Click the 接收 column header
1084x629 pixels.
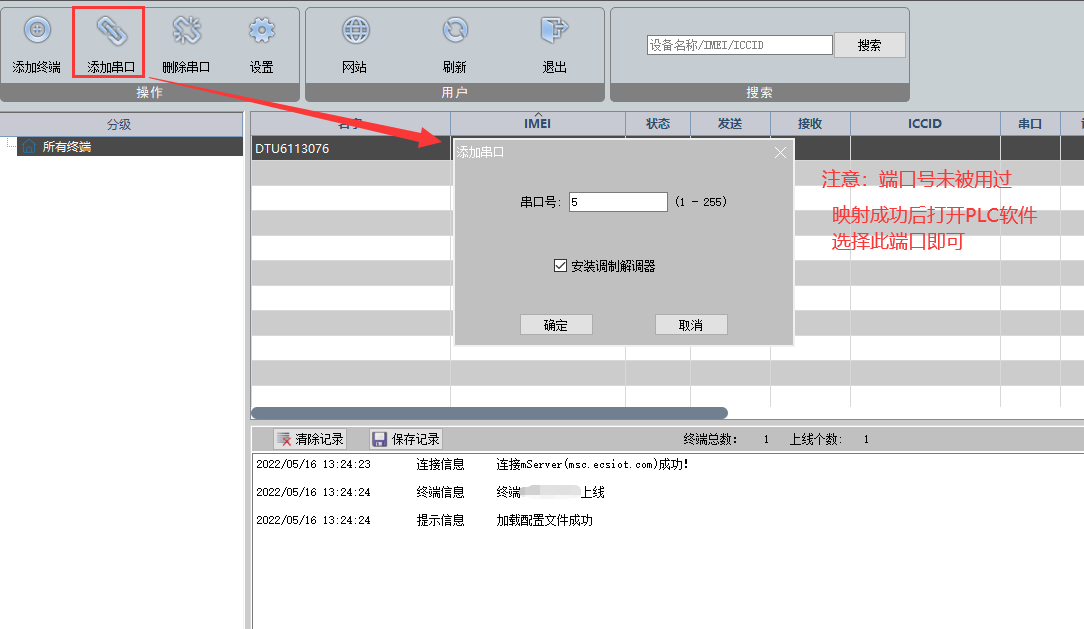(810, 124)
